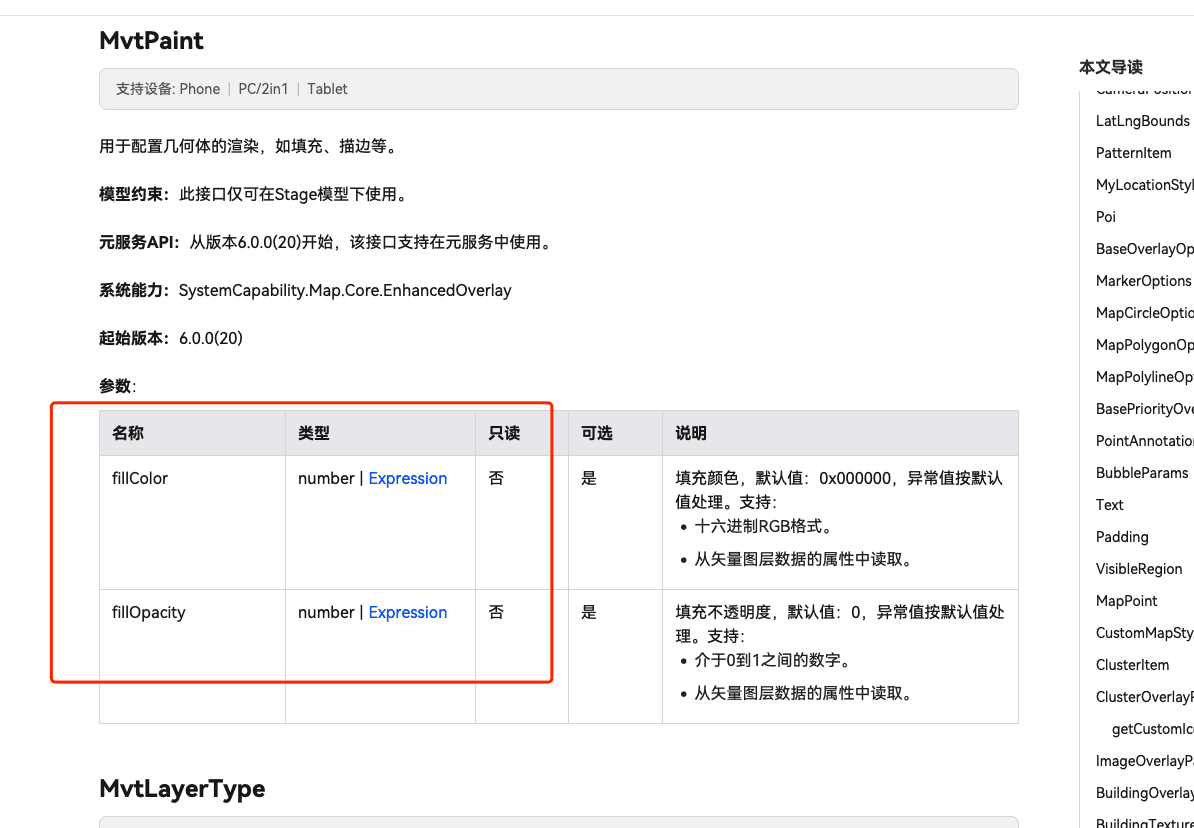This screenshot has height=828, width=1194.
Task: Select CustomMapStyle in the page outline
Action: click(x=1144, y=633)
